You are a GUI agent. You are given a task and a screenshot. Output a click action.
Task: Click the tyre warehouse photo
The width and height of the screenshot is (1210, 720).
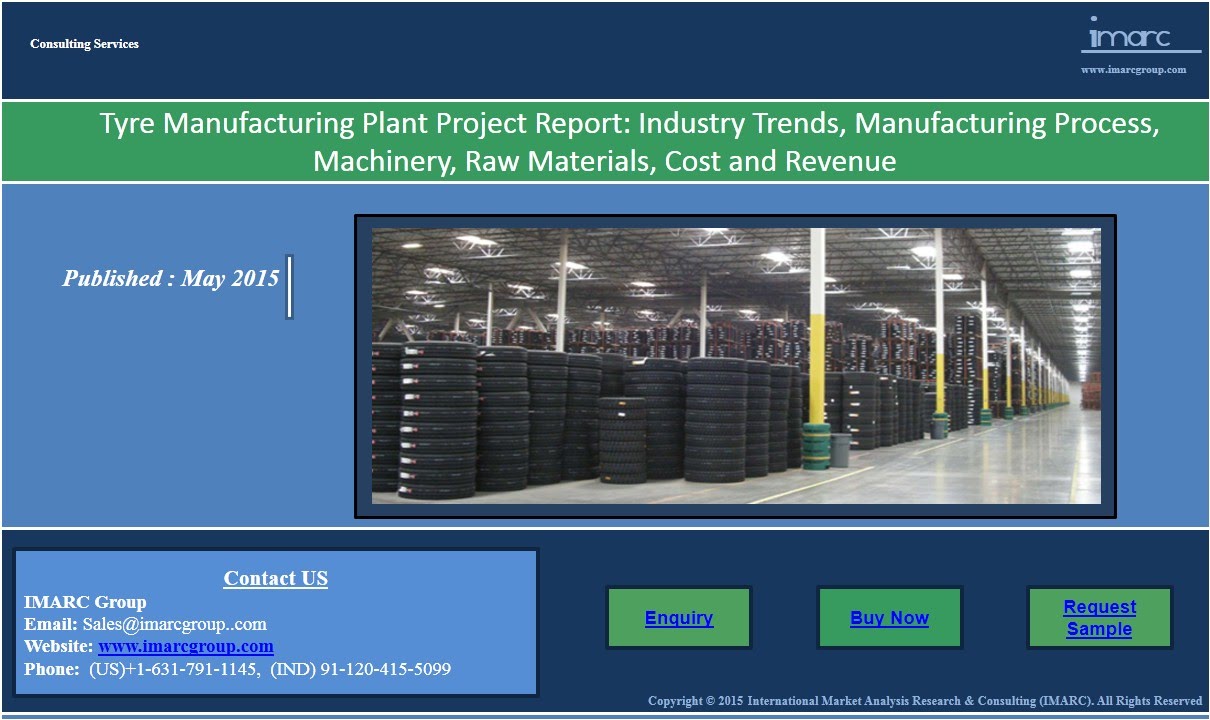pyautogui.click(x=736, y=366)
